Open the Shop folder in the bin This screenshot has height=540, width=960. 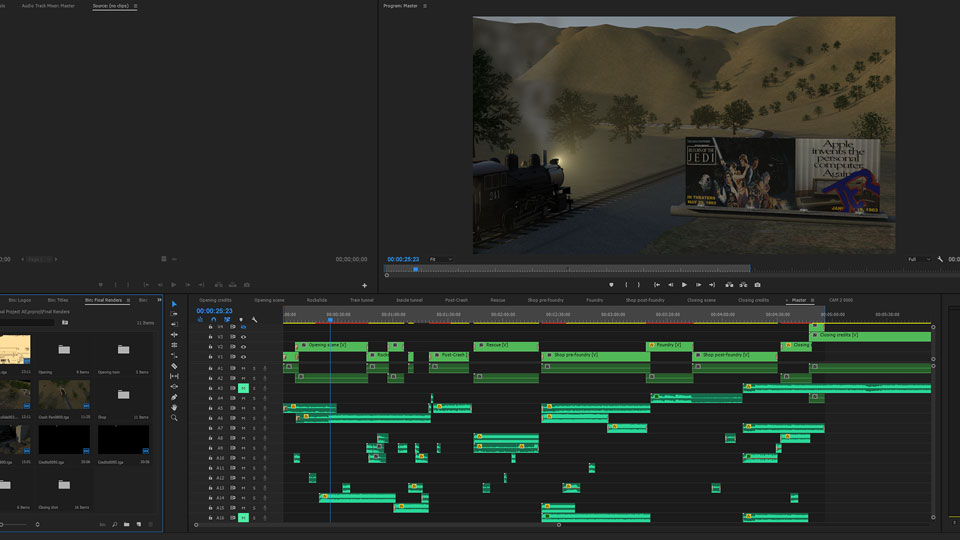pyautogui.click(x=123, y=395)
